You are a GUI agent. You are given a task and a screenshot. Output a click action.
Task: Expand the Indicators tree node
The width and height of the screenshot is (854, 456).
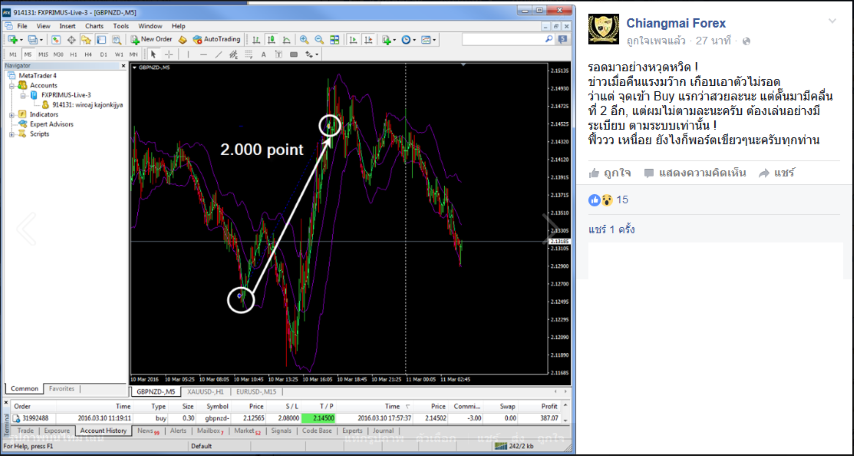click(x=11, y=114)
